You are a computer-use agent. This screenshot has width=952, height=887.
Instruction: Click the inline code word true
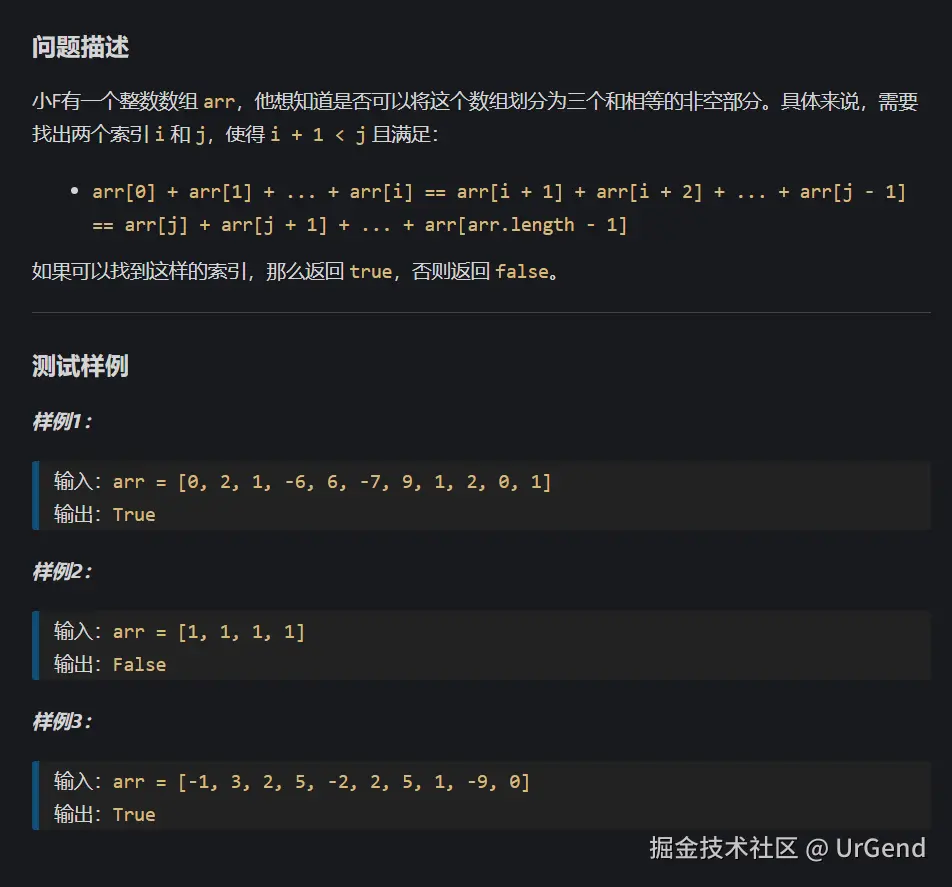[x=371, y=271]
